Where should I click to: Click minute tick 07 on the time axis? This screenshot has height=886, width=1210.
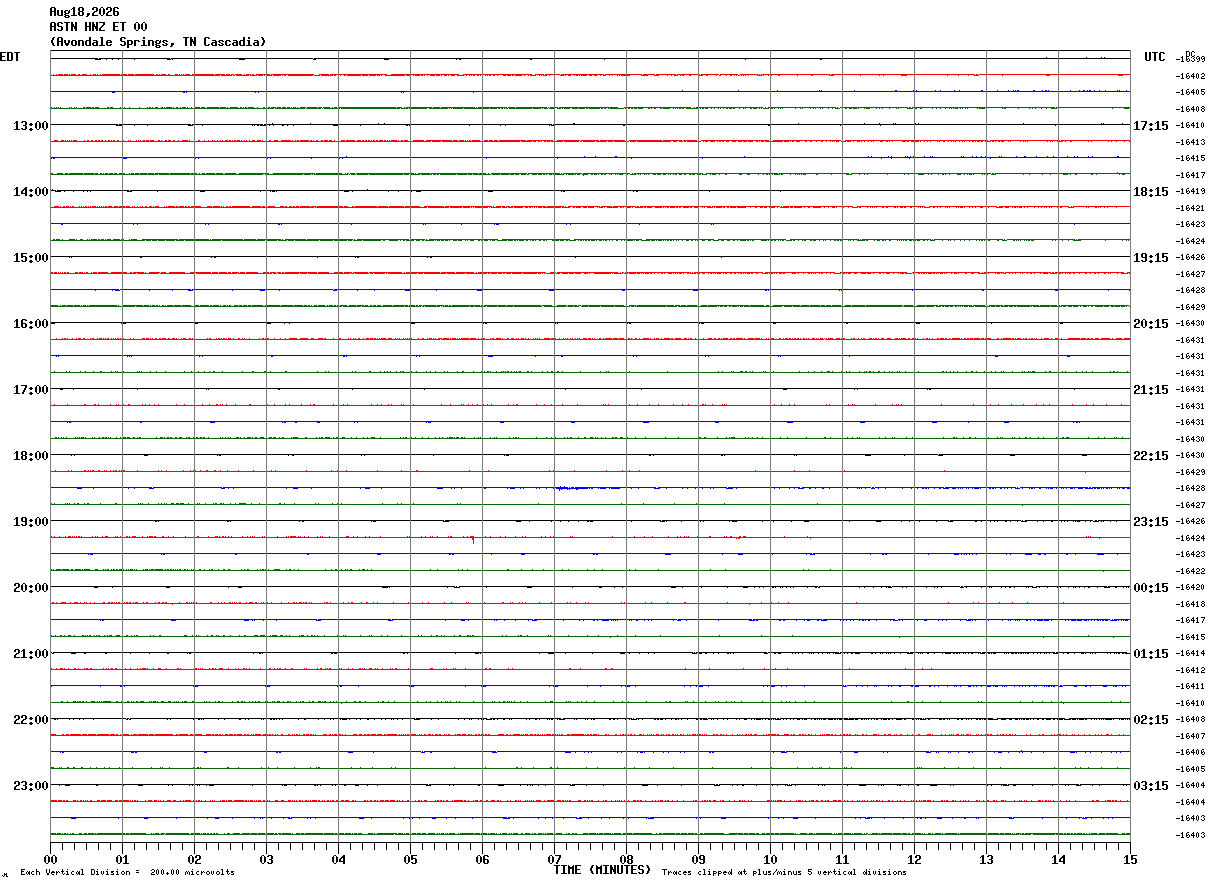click(554, 859)
